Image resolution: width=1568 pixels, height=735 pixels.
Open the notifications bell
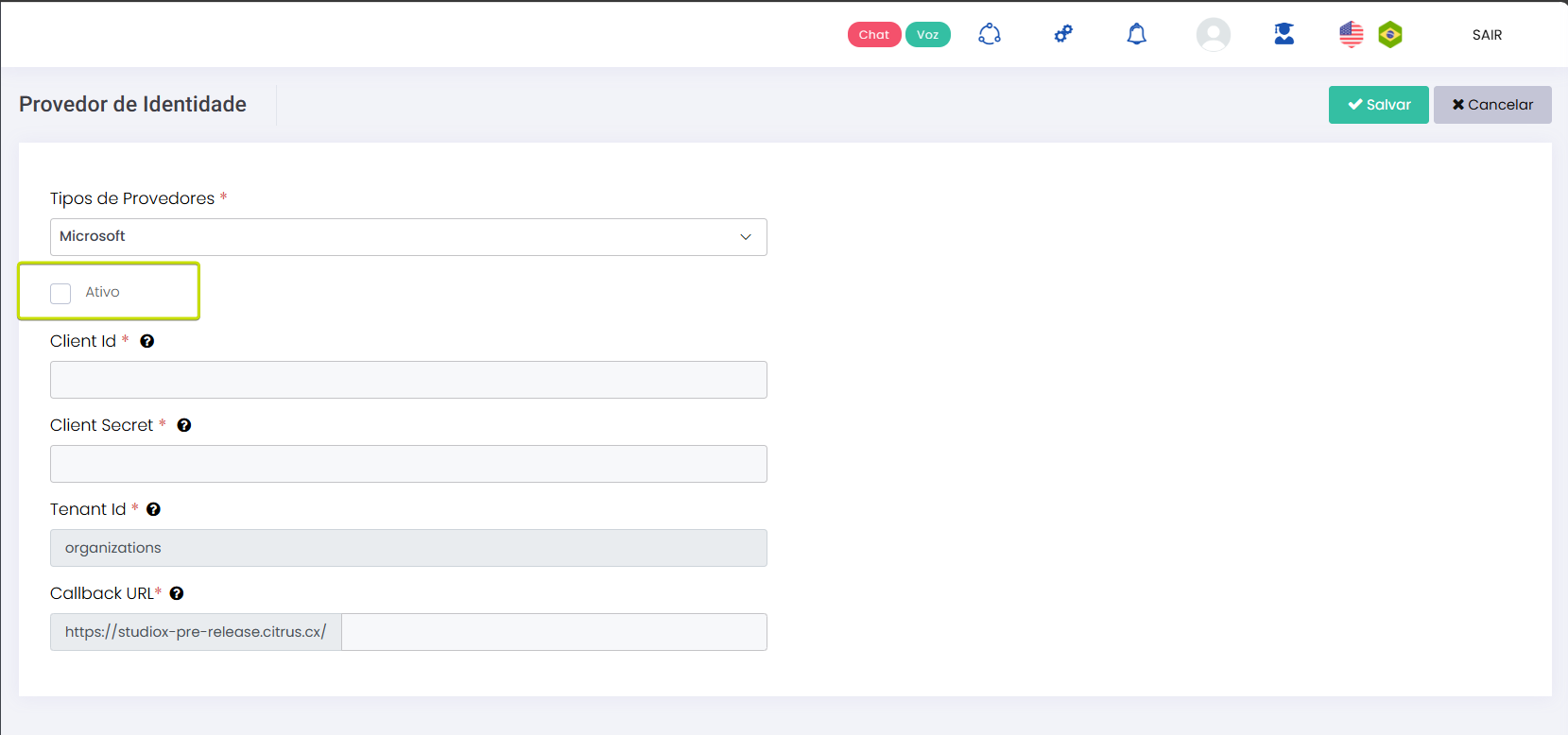tap(1137, 35)
